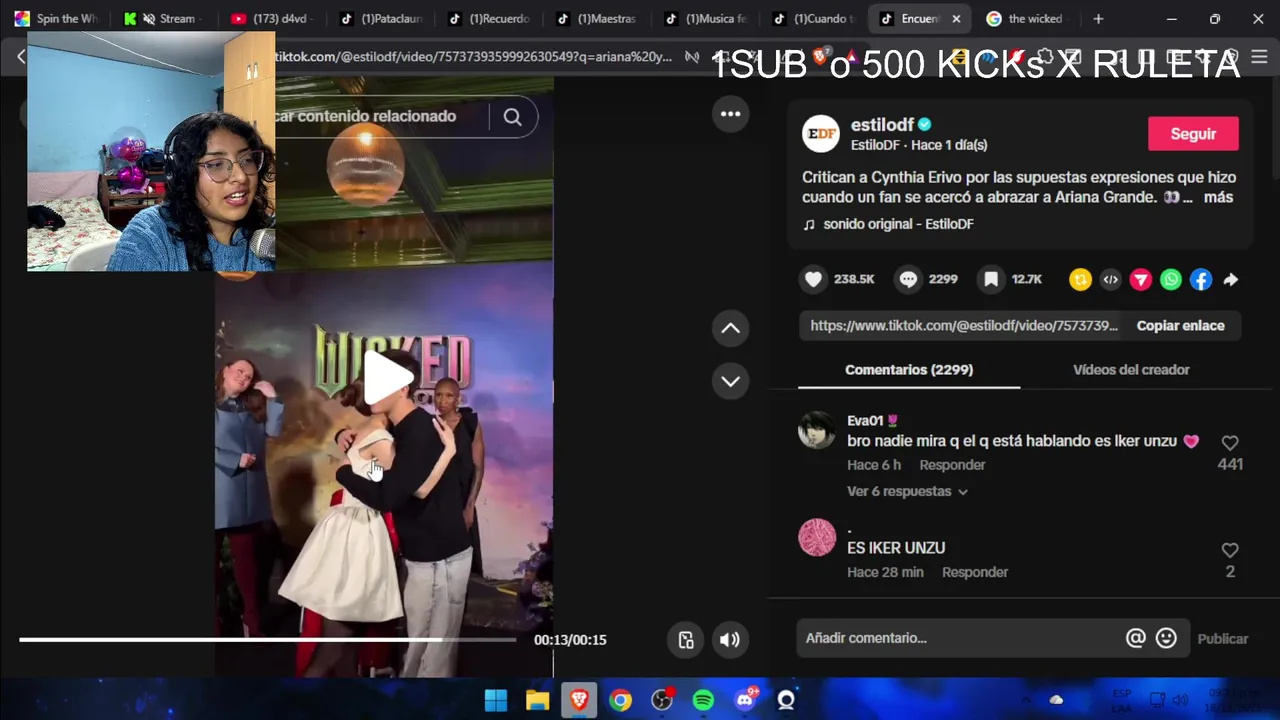This screenshot has height=720, width=1280.
Task: Switch to the wicked Google tab
Action: (1028, 18)
